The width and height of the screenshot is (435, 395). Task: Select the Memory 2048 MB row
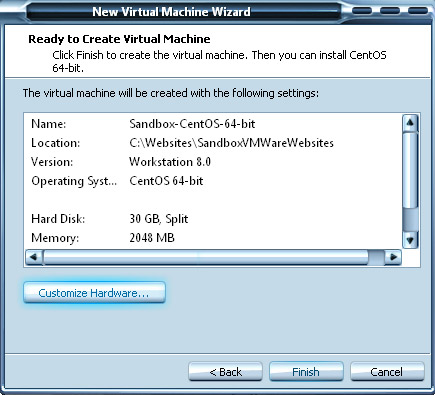pyautogui.click(x=213, y=238)
